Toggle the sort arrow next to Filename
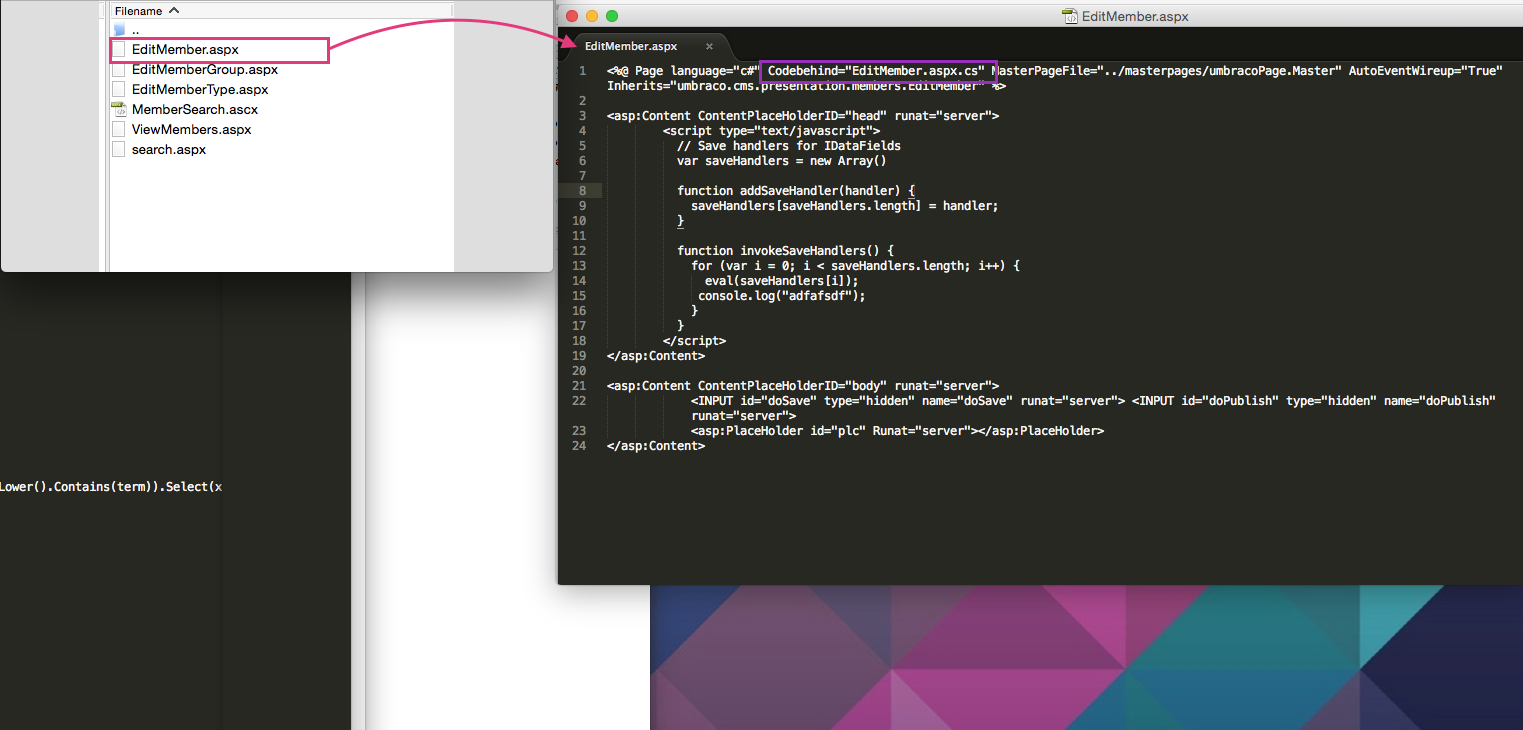 click(174, 11)
